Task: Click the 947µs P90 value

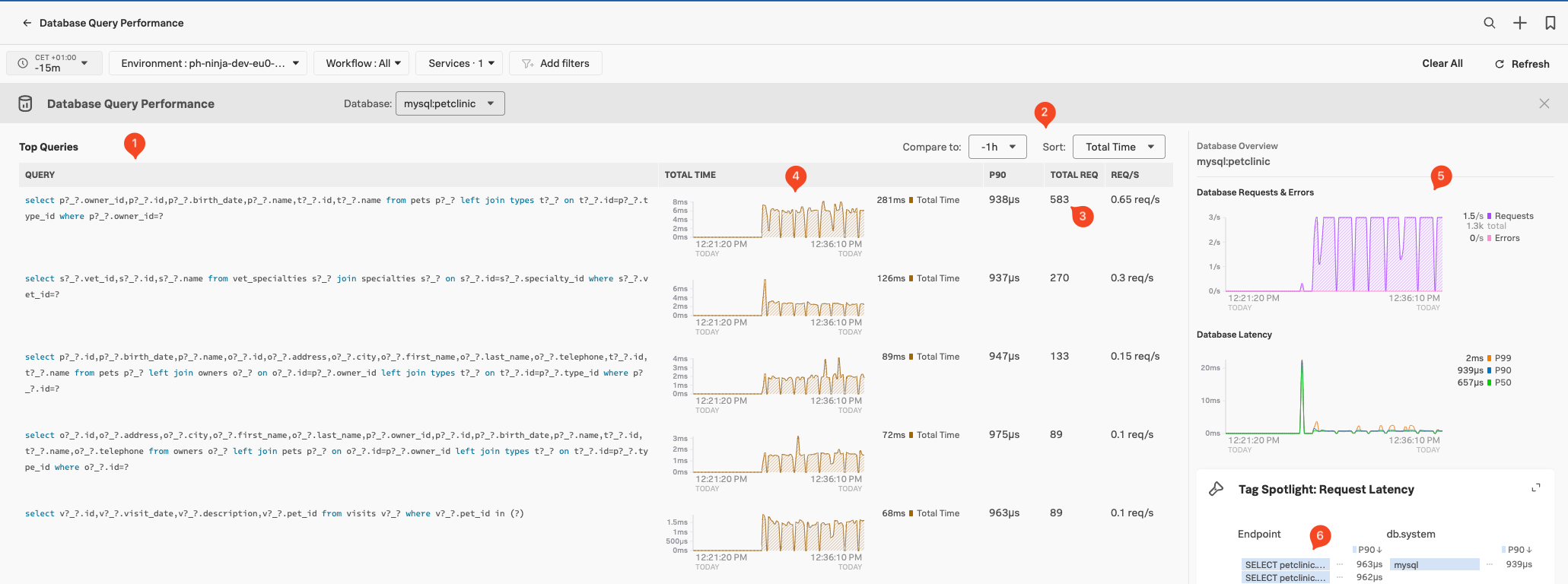Action: pyautogui.click(x=1004, y=356)
